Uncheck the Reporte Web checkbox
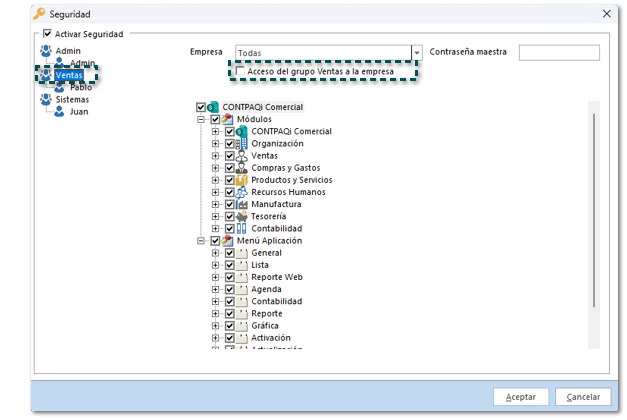Screen dimensions: 627x420 click(230, 277)
